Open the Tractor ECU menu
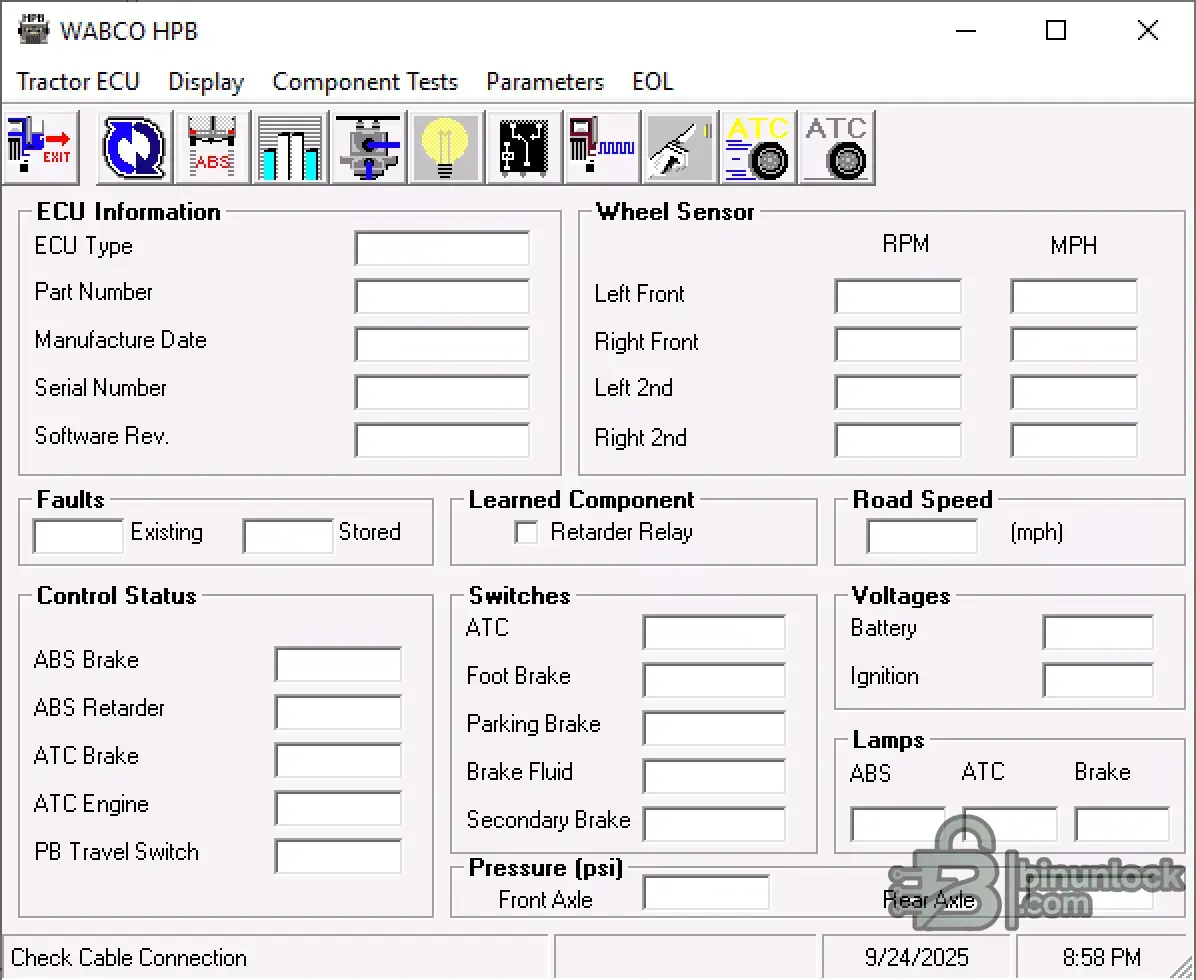Viewport: 1196px width, 980px height. (x=78, y=82)
